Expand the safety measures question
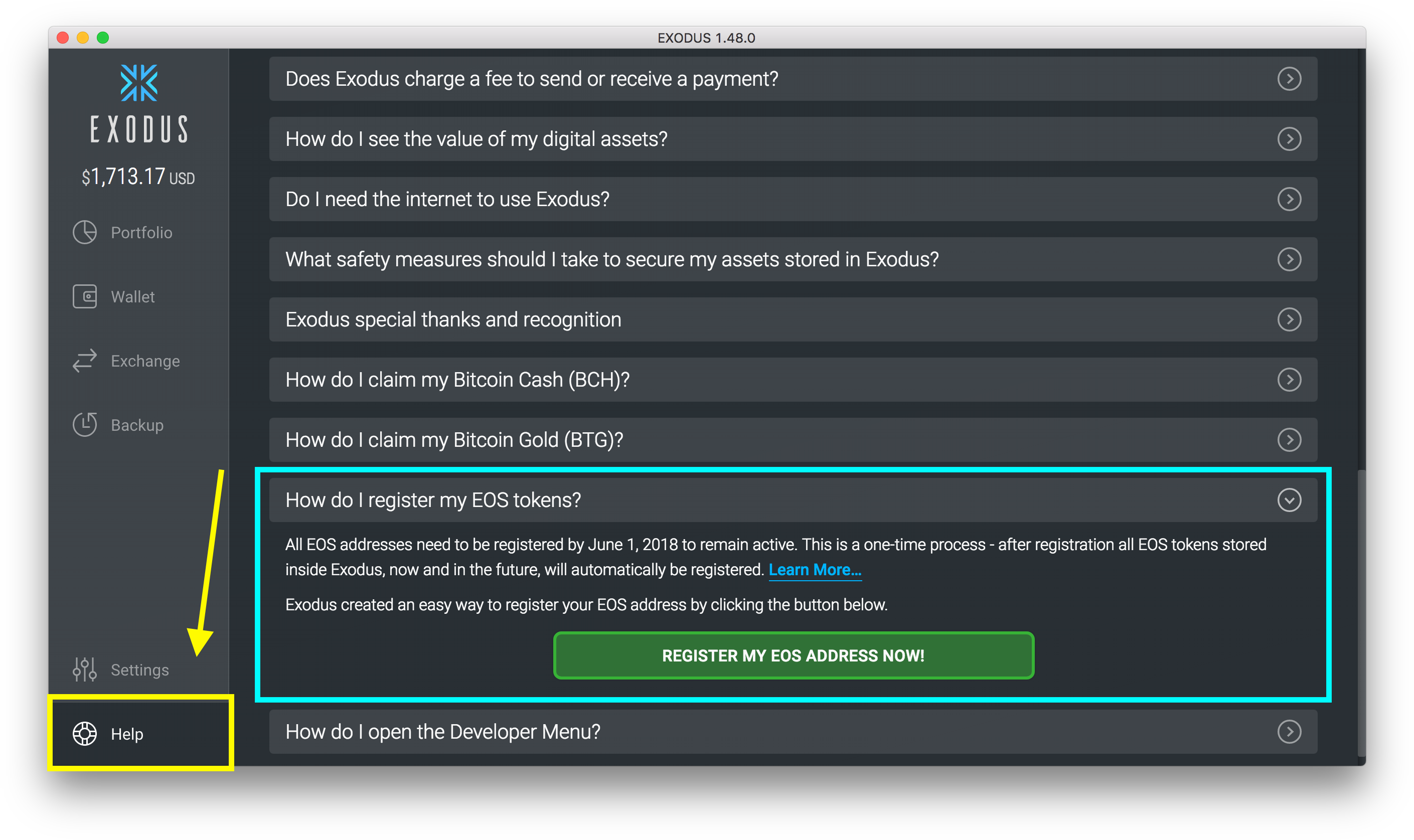This screenshot has width=1414, height=840. pos(1290,259)
